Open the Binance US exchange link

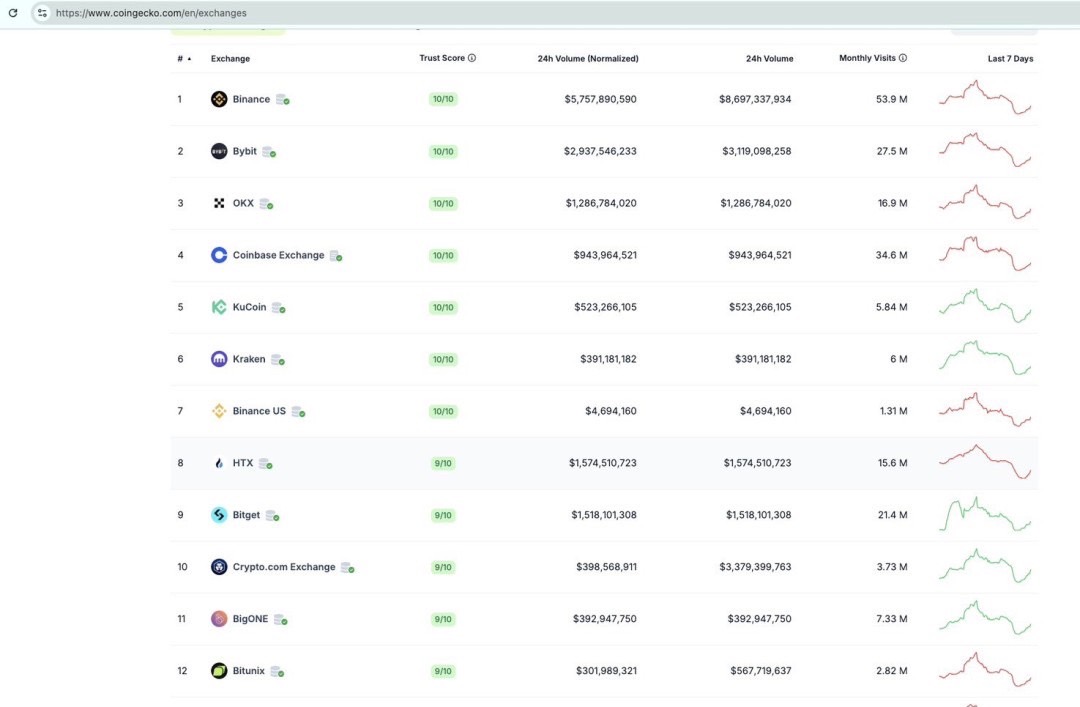point(259,411)
